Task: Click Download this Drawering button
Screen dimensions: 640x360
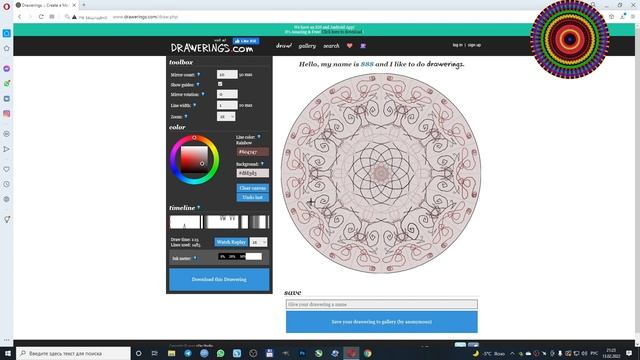Action: (219, 280)
